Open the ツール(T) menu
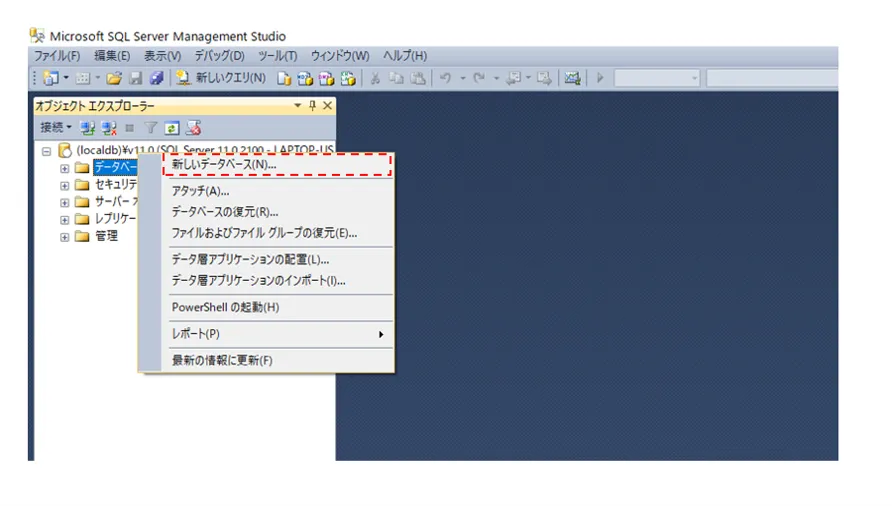This screenshot has width=892, height=506. (x=277, y=56)
